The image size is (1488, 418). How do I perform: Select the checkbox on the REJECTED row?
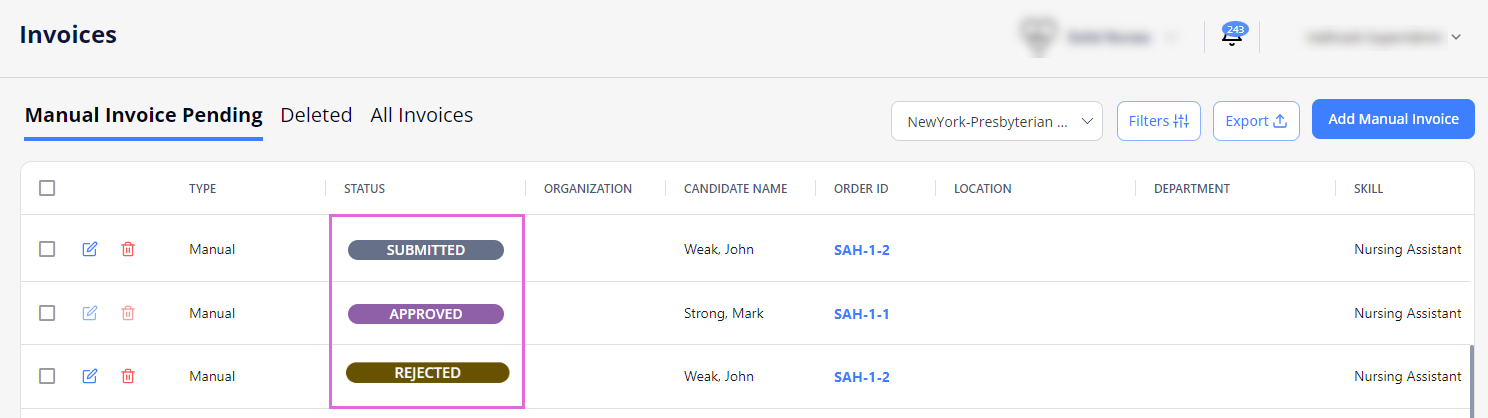(x=47, y=376)
